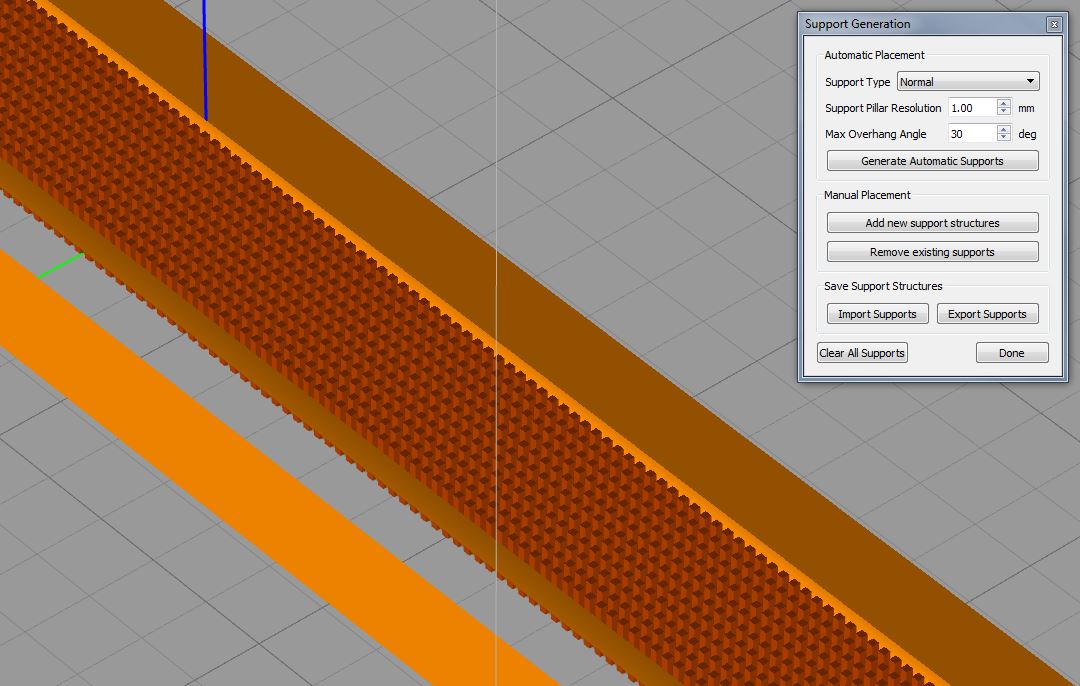Select Add new support structures
Viewport: 1080px width, 686px height.
pos(933,222)
